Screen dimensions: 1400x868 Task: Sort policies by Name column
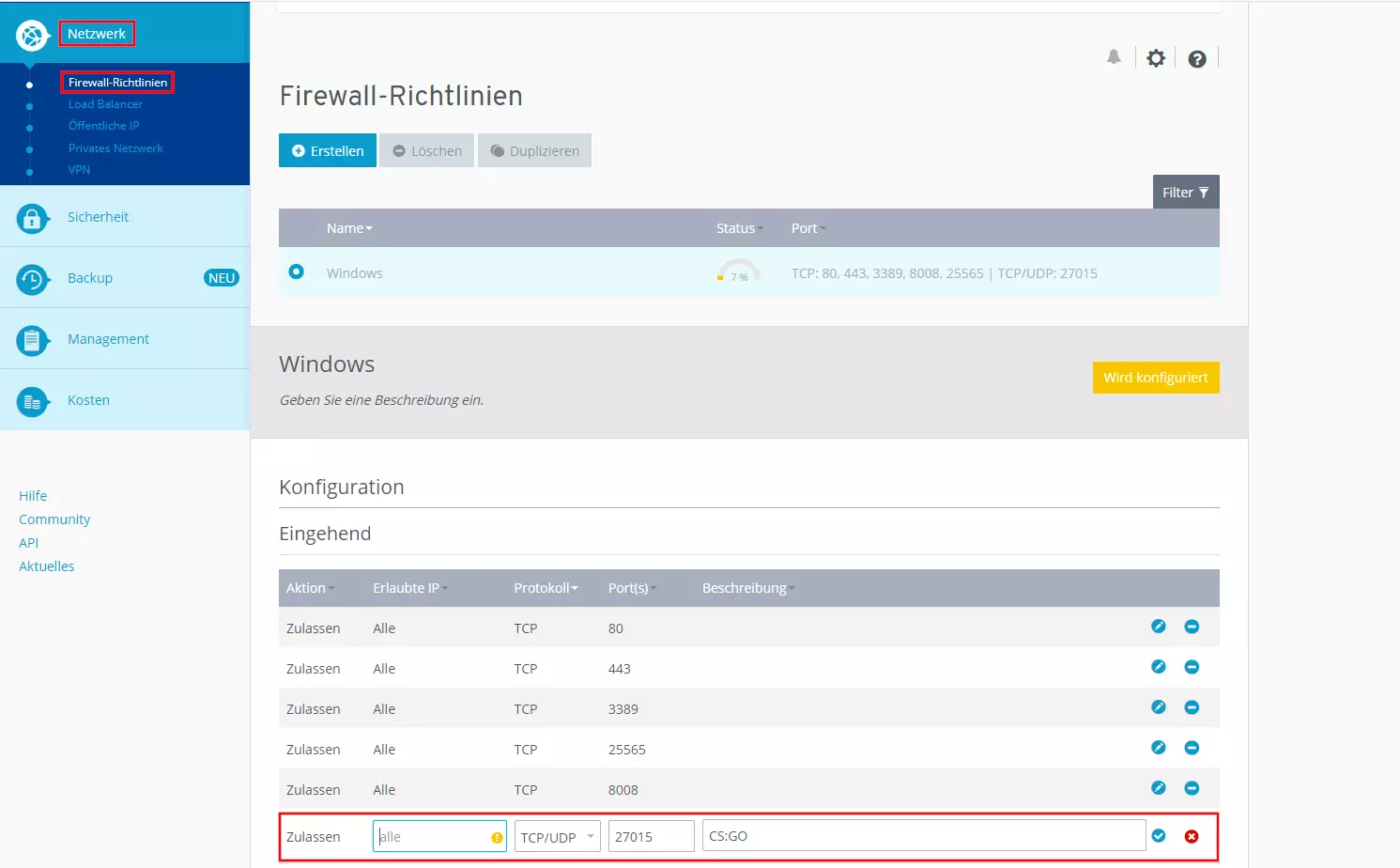[349, 228]
